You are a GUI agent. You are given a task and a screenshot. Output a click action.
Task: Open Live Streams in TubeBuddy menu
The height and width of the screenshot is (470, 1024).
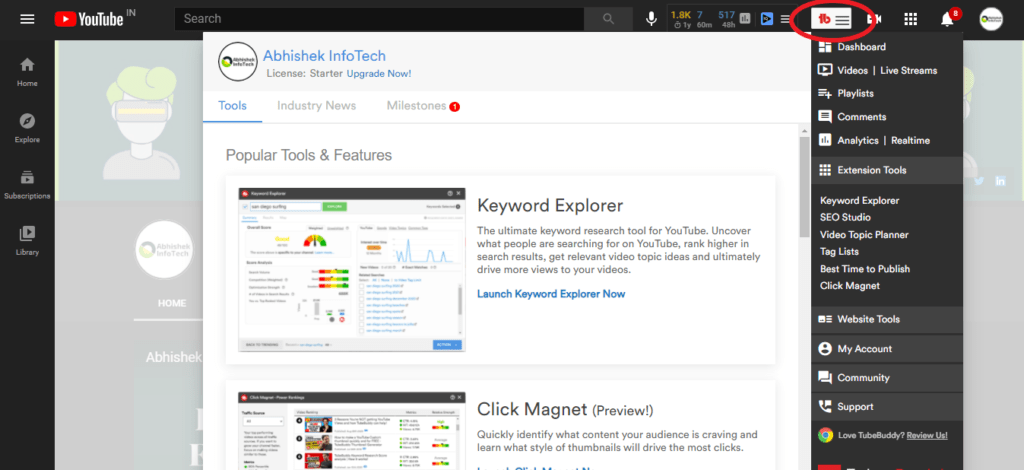coord(908,70)
